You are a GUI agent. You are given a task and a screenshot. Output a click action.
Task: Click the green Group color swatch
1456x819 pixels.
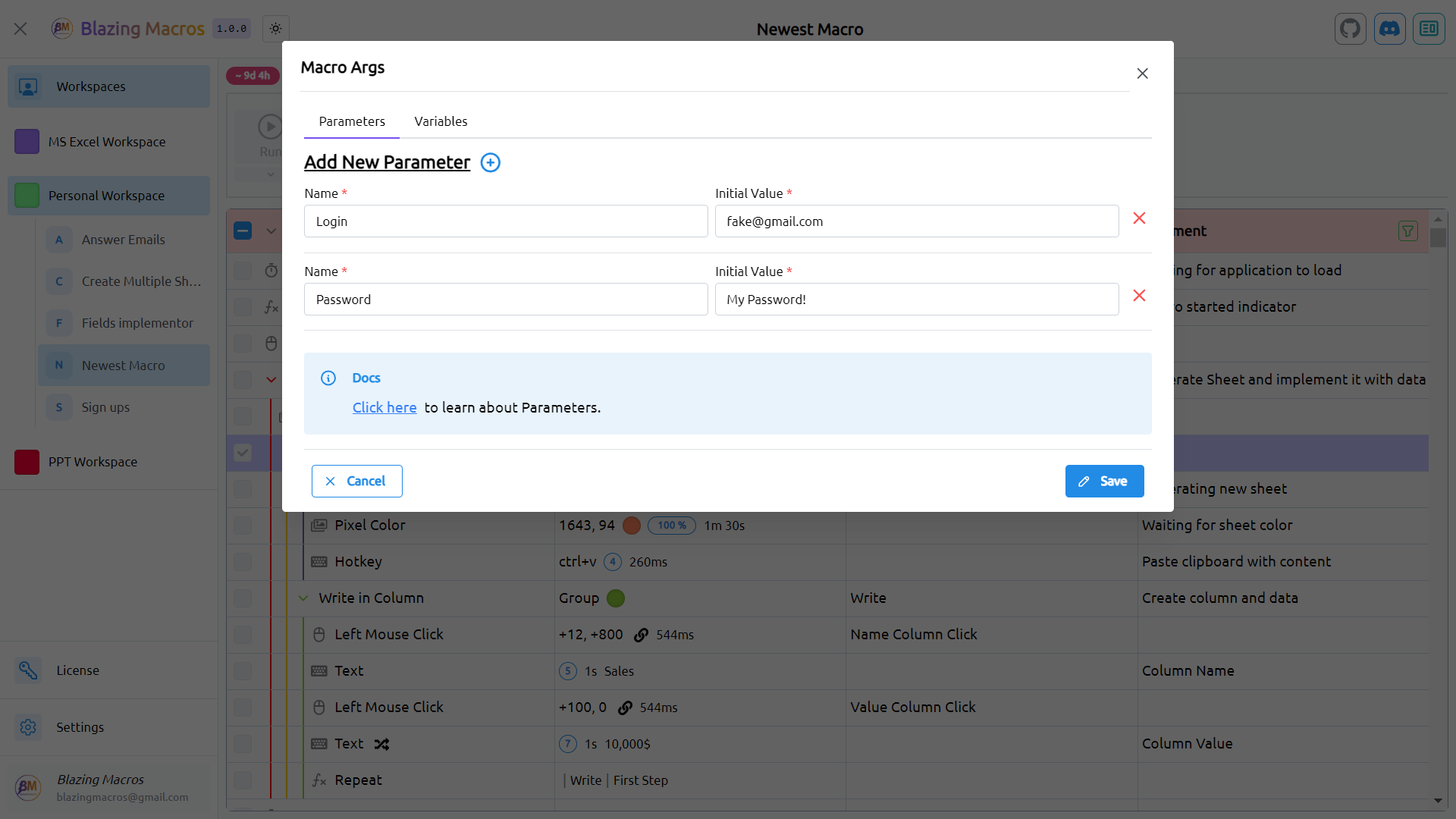point(616,598)
